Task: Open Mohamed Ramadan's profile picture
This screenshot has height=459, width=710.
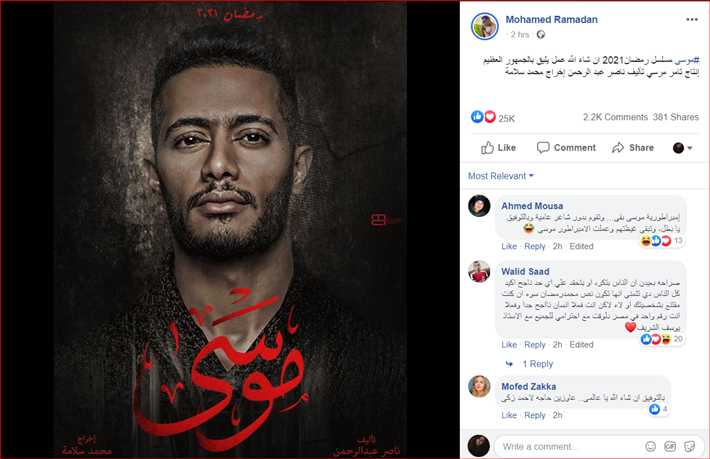Action: coord(485,26)
